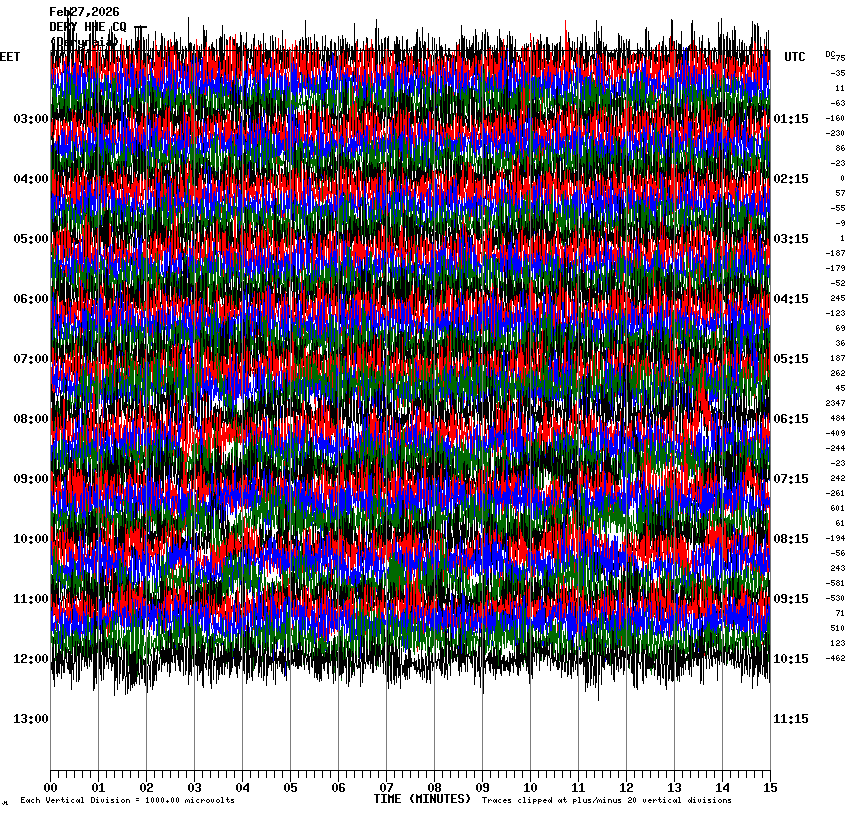
Task: Click the 10:15 UTC time label
Action: pos(791,659)
